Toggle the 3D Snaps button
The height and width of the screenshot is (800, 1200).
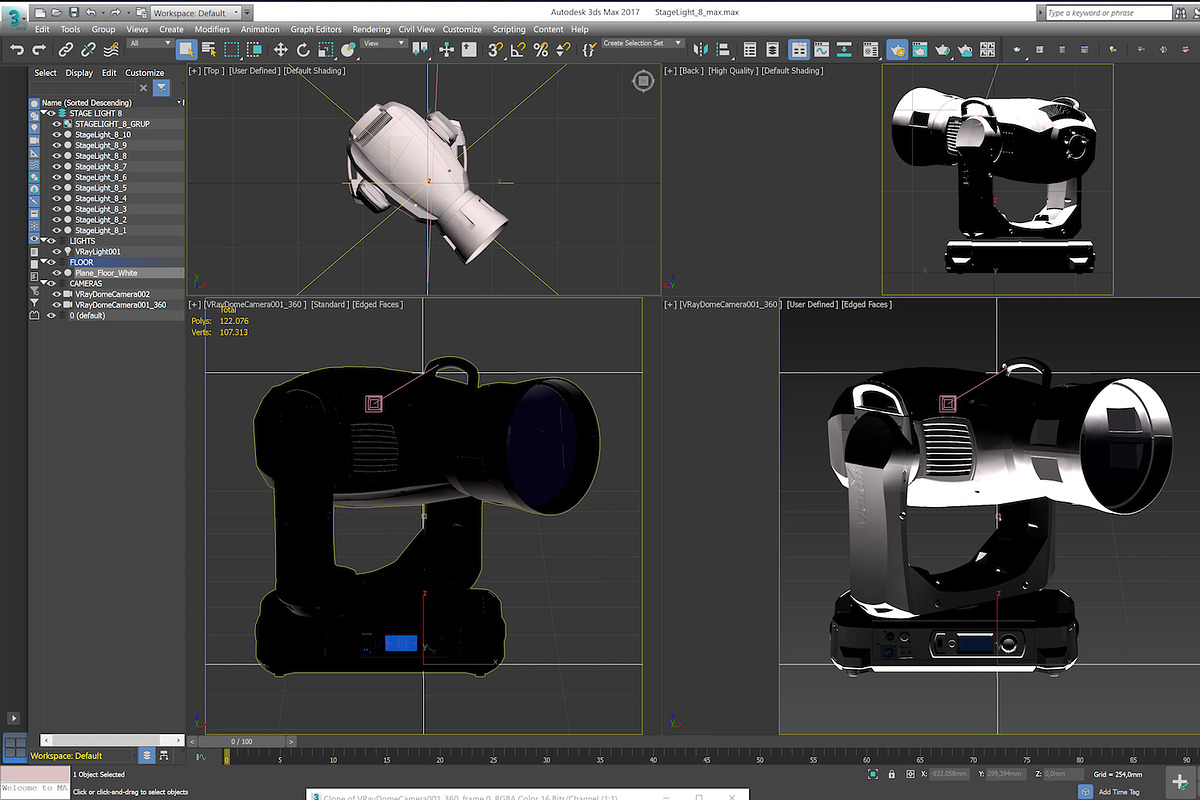tap(495, 49)
